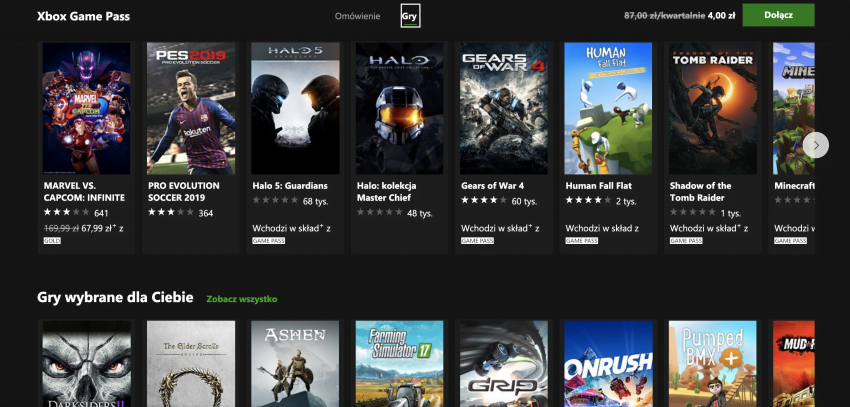The image size is (850, 407).
Task: Click PES 2019 star rating
Action: point(171,212)
